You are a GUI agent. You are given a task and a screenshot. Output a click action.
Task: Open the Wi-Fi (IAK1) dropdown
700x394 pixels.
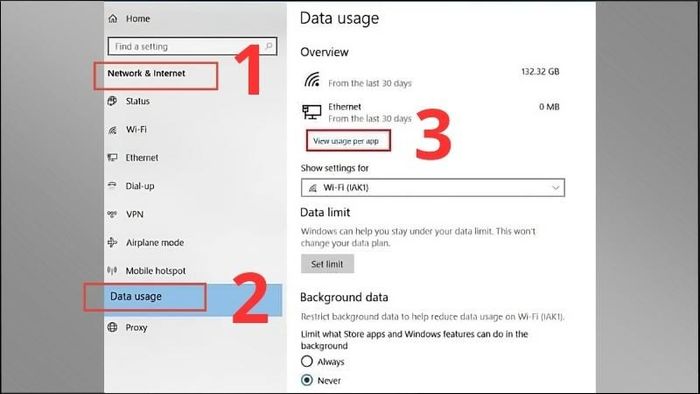click(433, 187)
